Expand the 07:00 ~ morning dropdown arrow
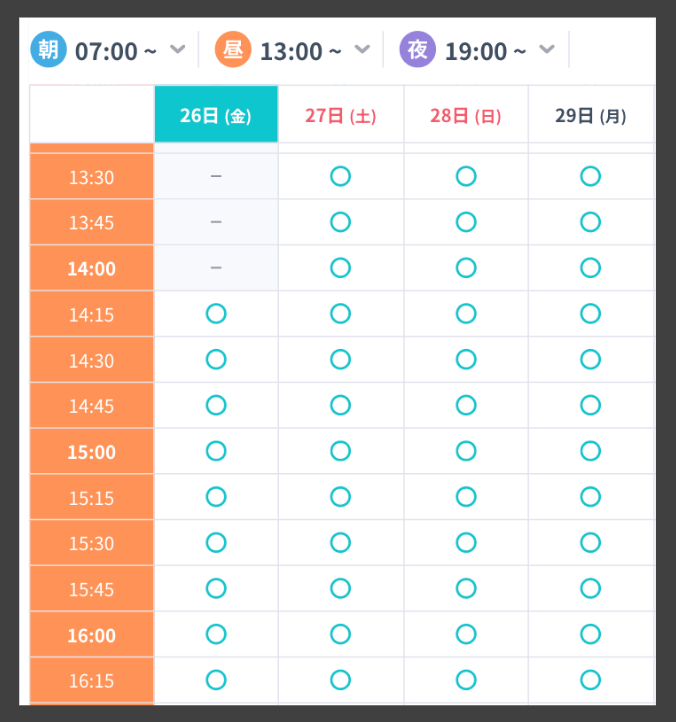Screen dimensions: 676x722 coord(177,49)
